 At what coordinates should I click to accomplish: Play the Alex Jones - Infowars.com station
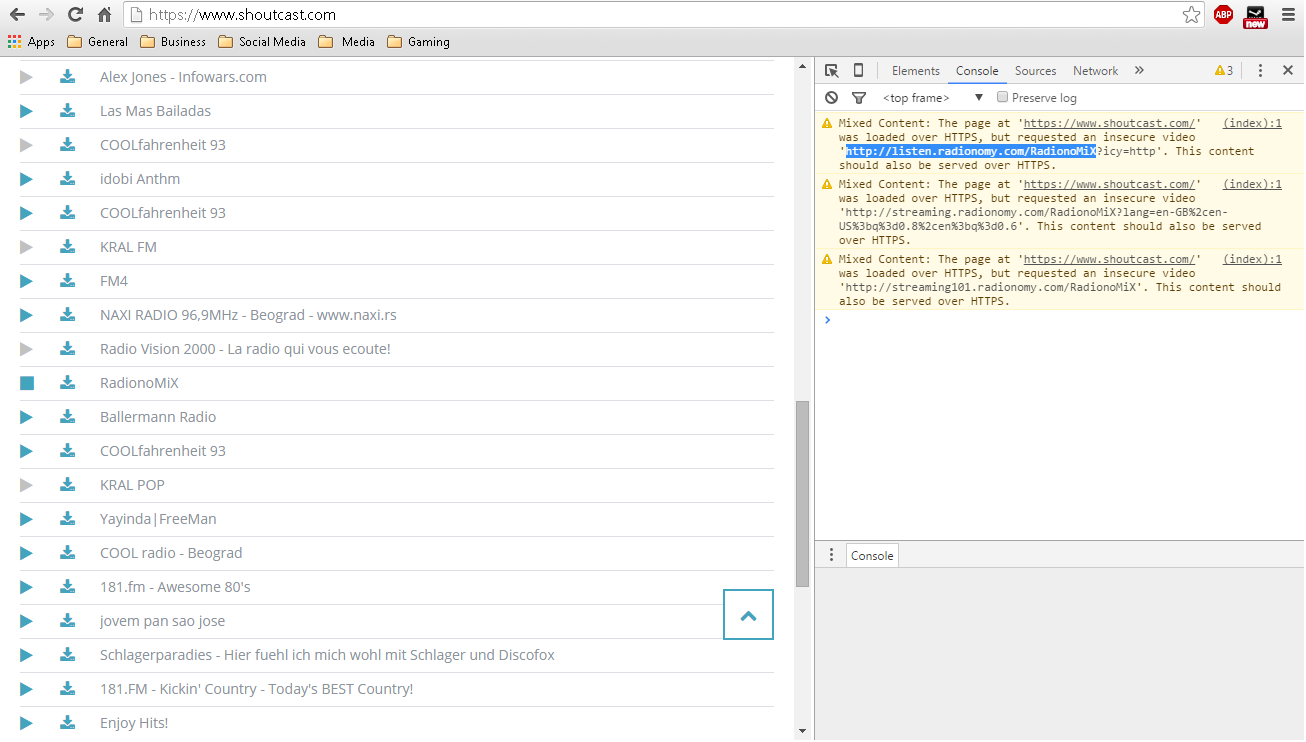[26, 77]
